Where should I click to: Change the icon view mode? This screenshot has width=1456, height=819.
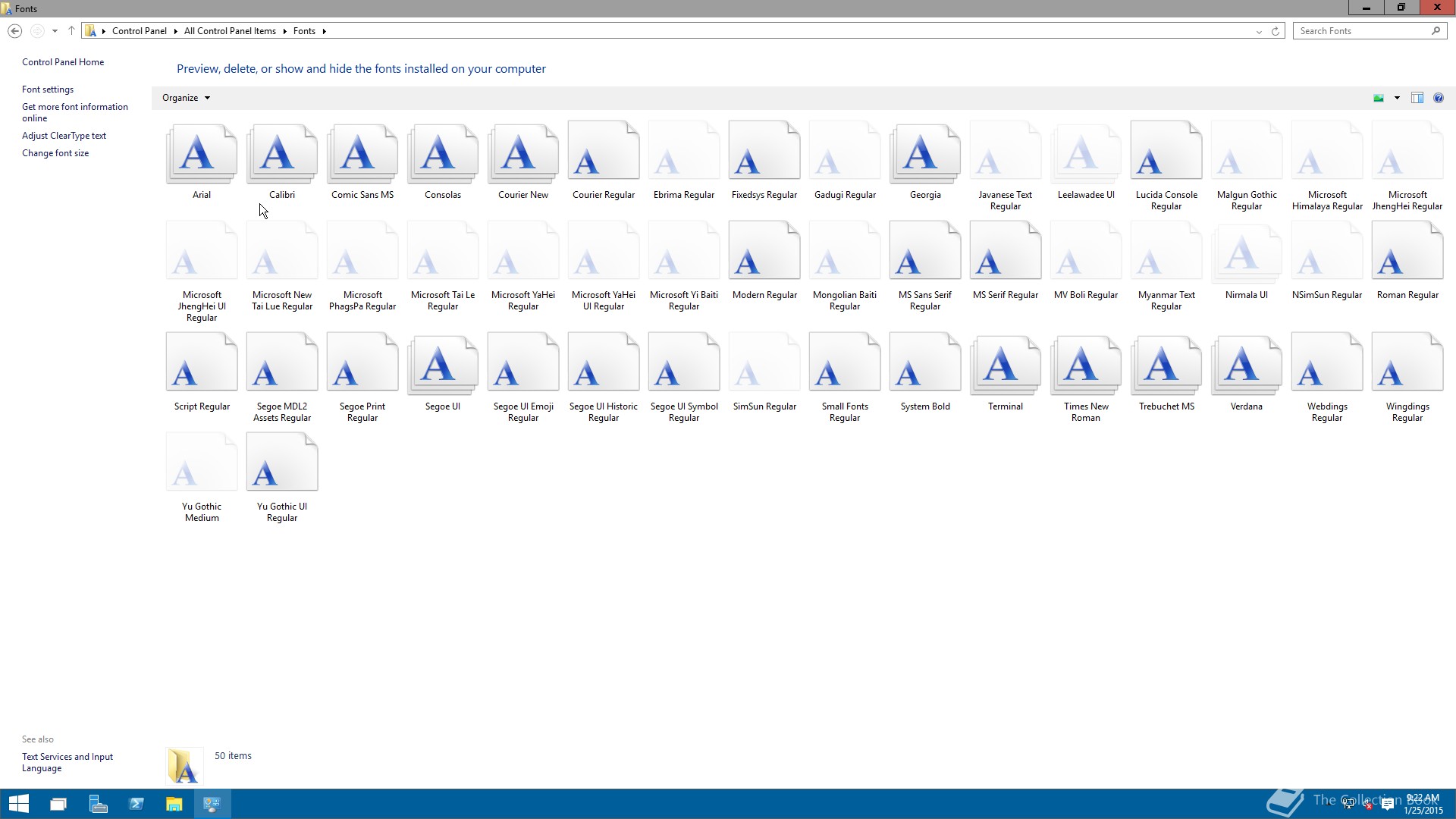point(1379,98)
